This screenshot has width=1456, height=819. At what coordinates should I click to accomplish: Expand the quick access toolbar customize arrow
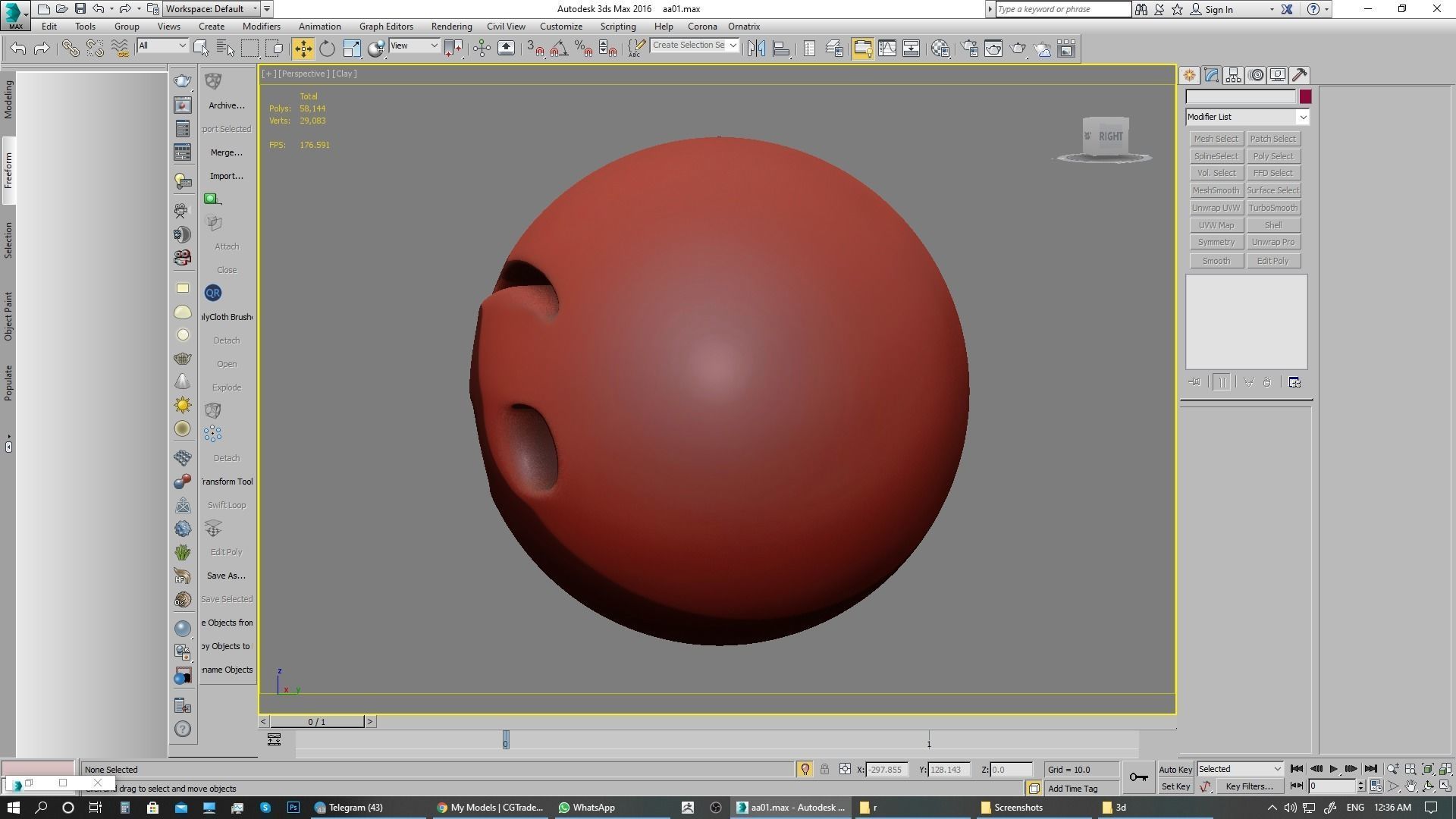[x=267, y=9]
